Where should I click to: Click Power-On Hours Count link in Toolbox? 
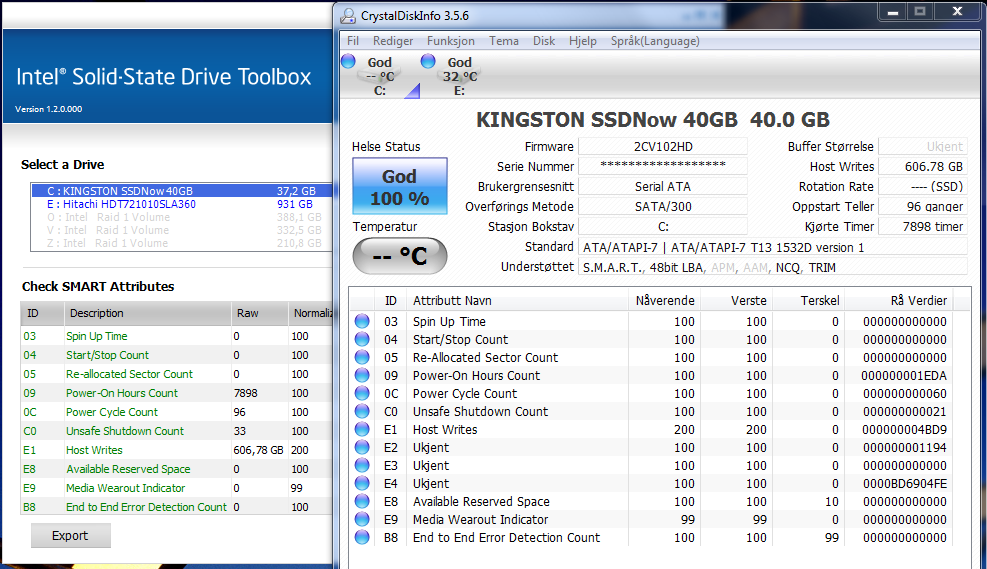coord(122,393)
